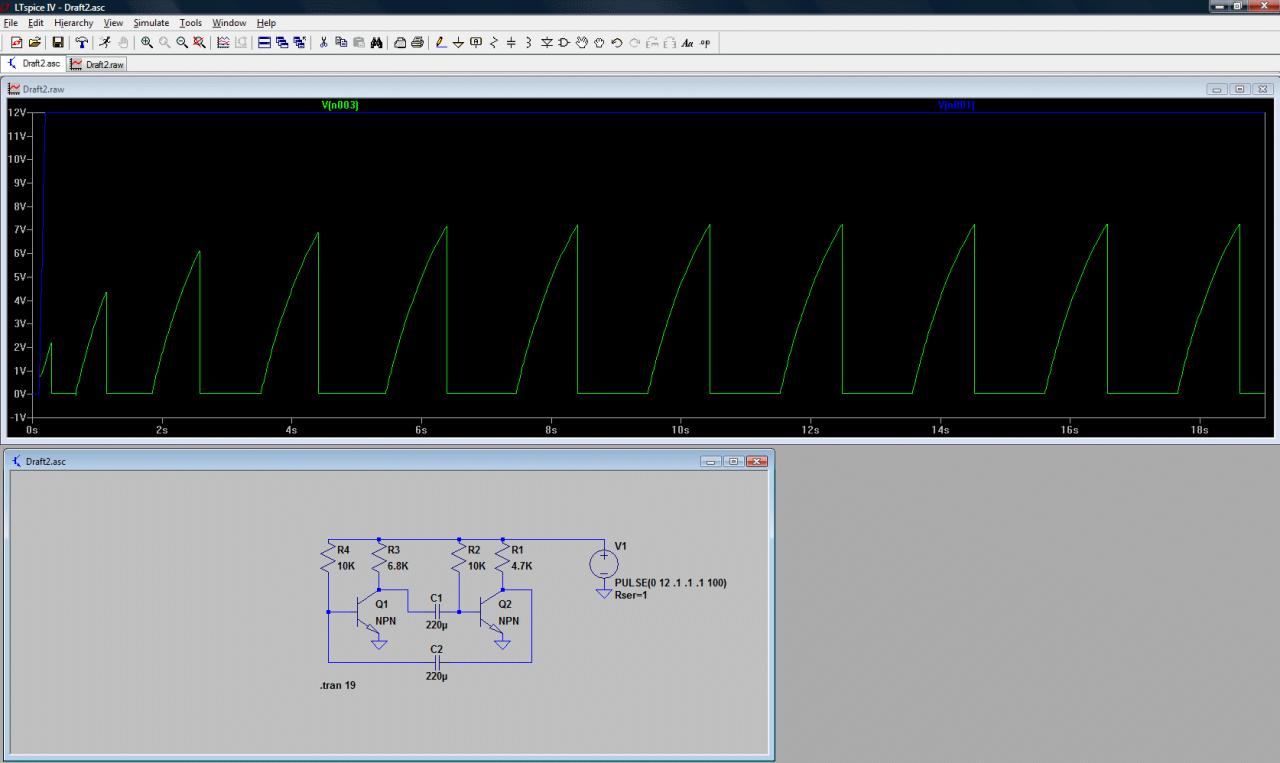Select the Diode component tool
This screenshot has width=1280, height=763.
[x=547, y=42]
